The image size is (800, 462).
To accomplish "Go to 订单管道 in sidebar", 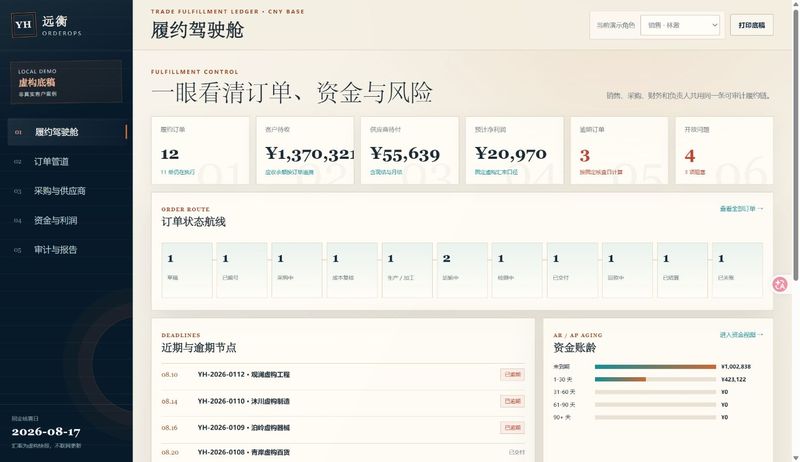I will pyautogui.click(x=67, y=162).
